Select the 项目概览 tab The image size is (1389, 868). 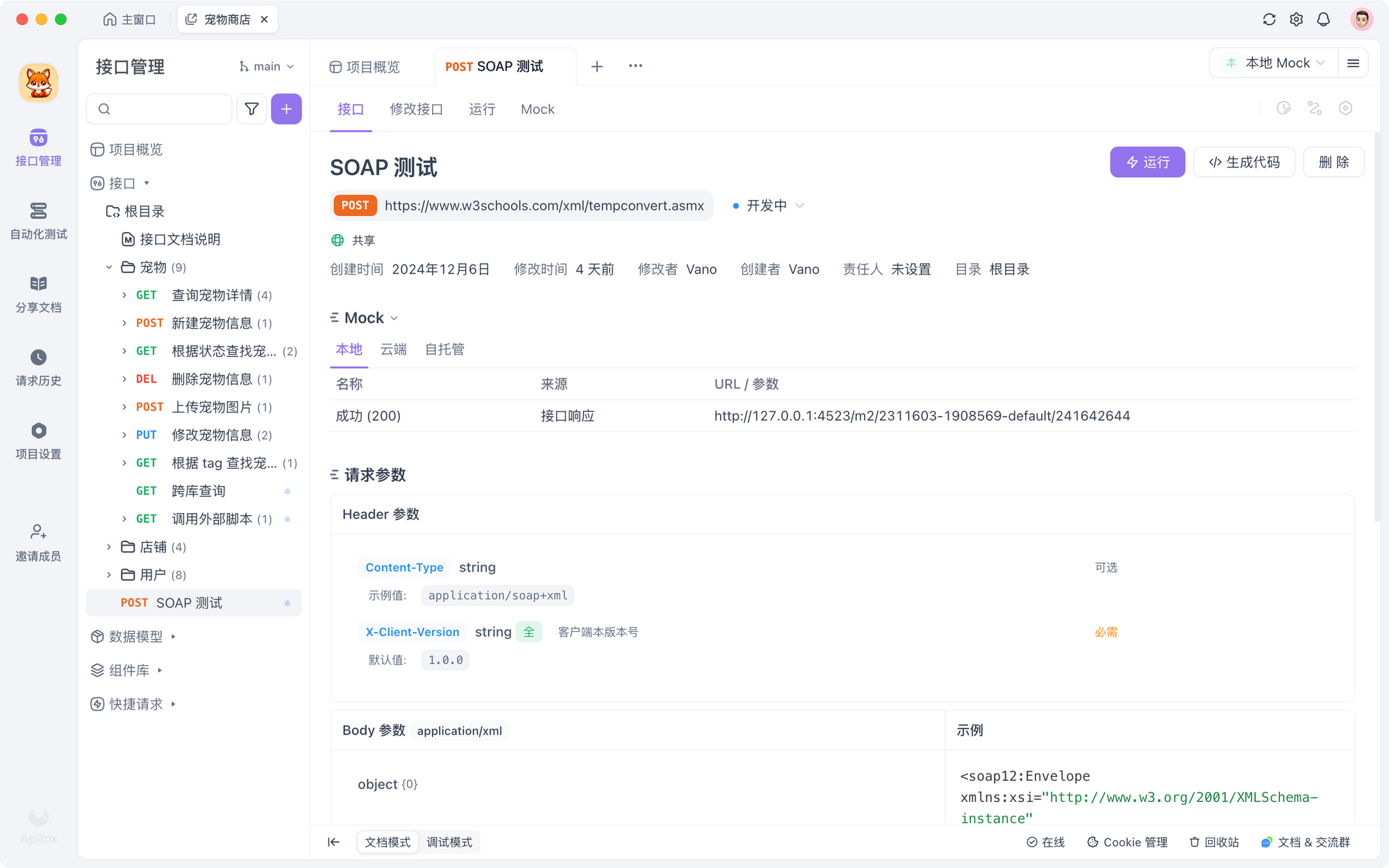point(365,67)
